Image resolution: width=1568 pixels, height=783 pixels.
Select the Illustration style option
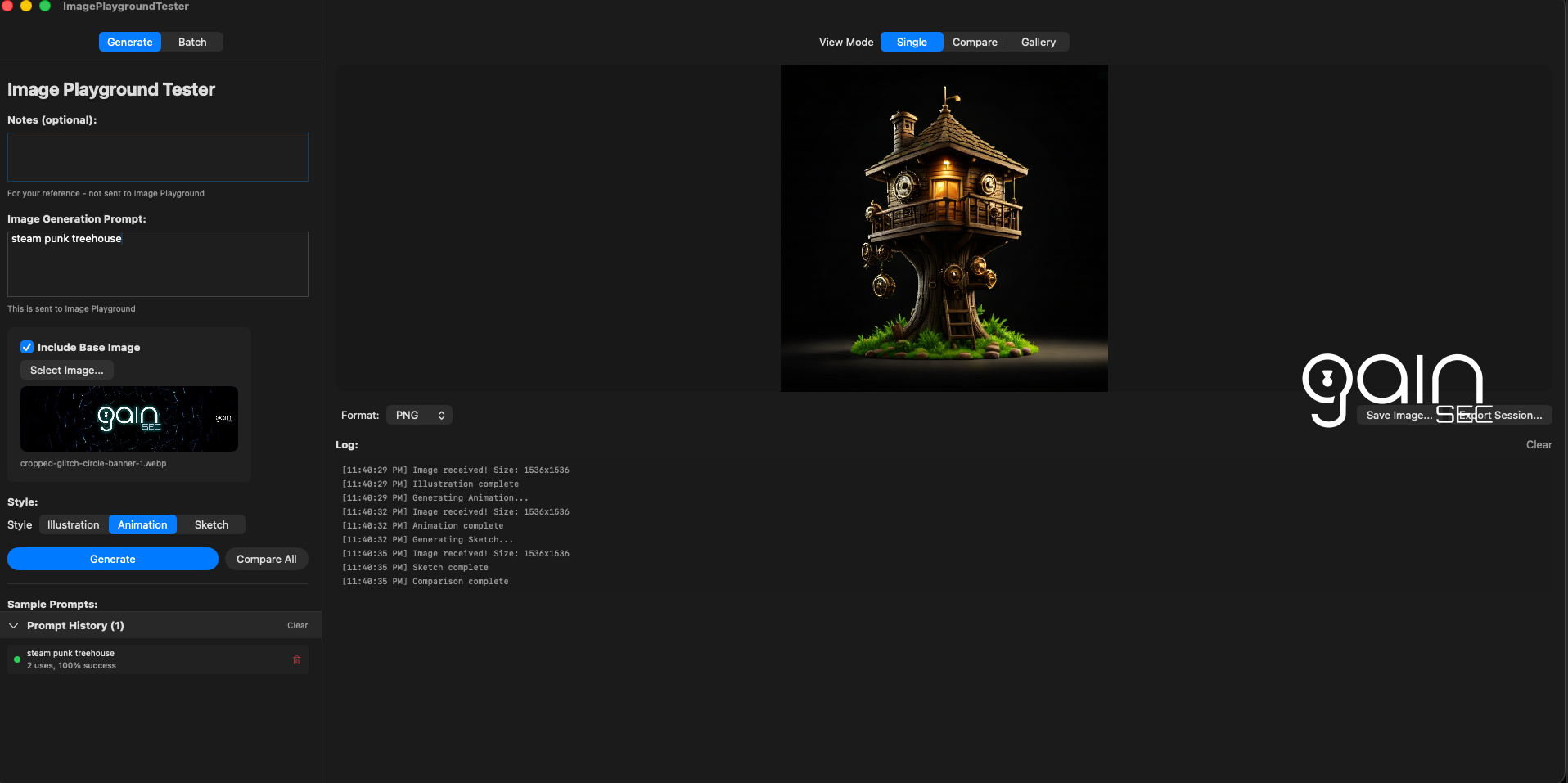[73, 524]
